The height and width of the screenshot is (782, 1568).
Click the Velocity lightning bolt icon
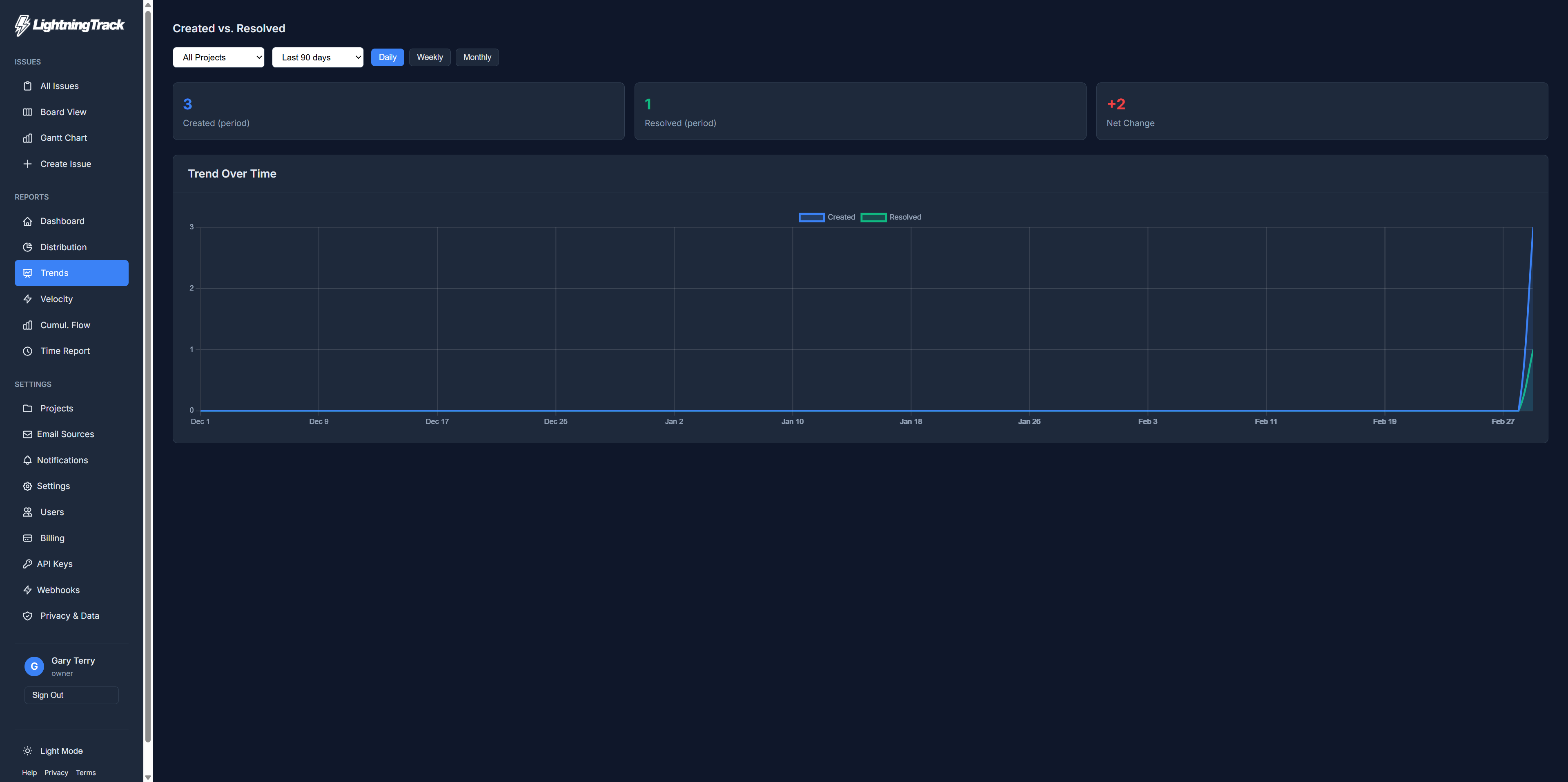pyautogui.click(x=28, y=299)
